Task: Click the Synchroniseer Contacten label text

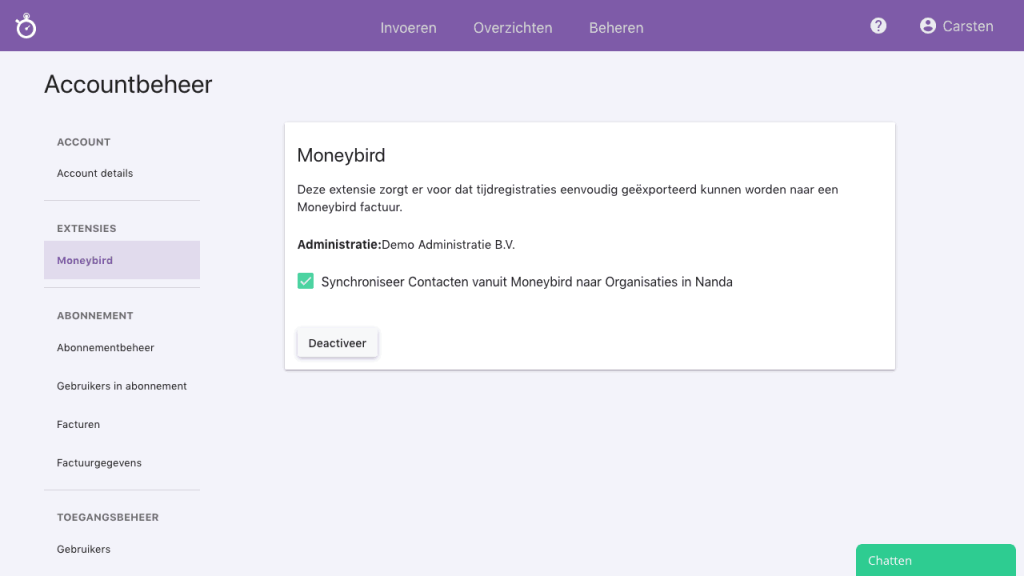Action: tap(526, 282)
